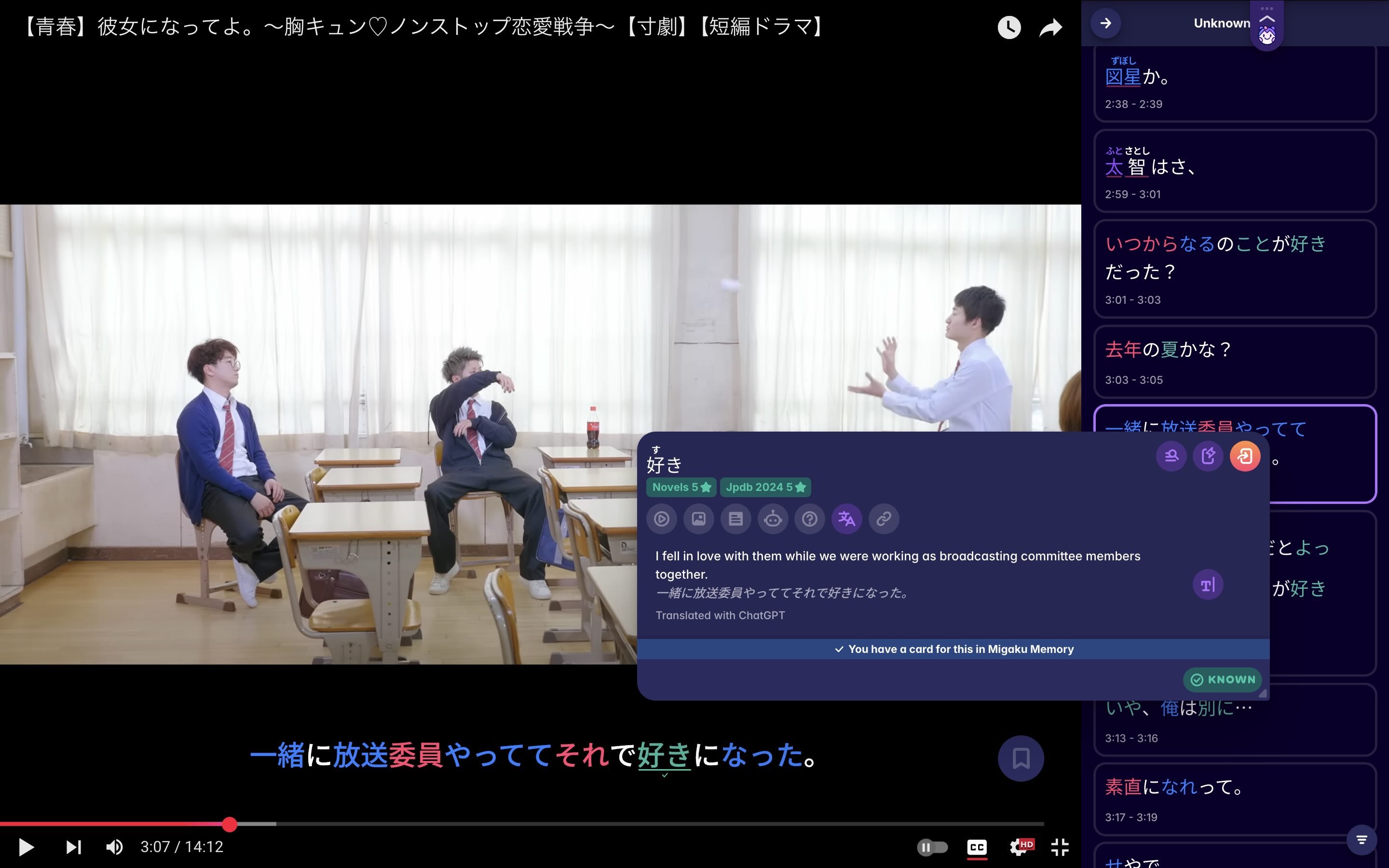Click the word 放送 in the subtitle
This screenshot has height=868, width=1389.
[x=360, y=755]
